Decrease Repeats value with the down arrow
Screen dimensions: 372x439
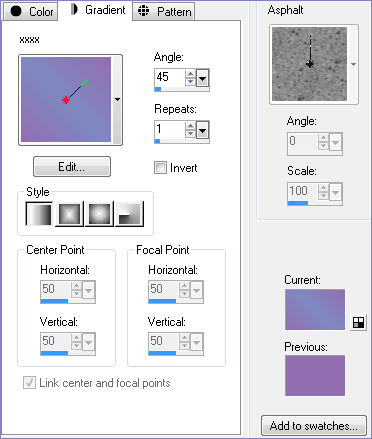click(x=190, y=133)
